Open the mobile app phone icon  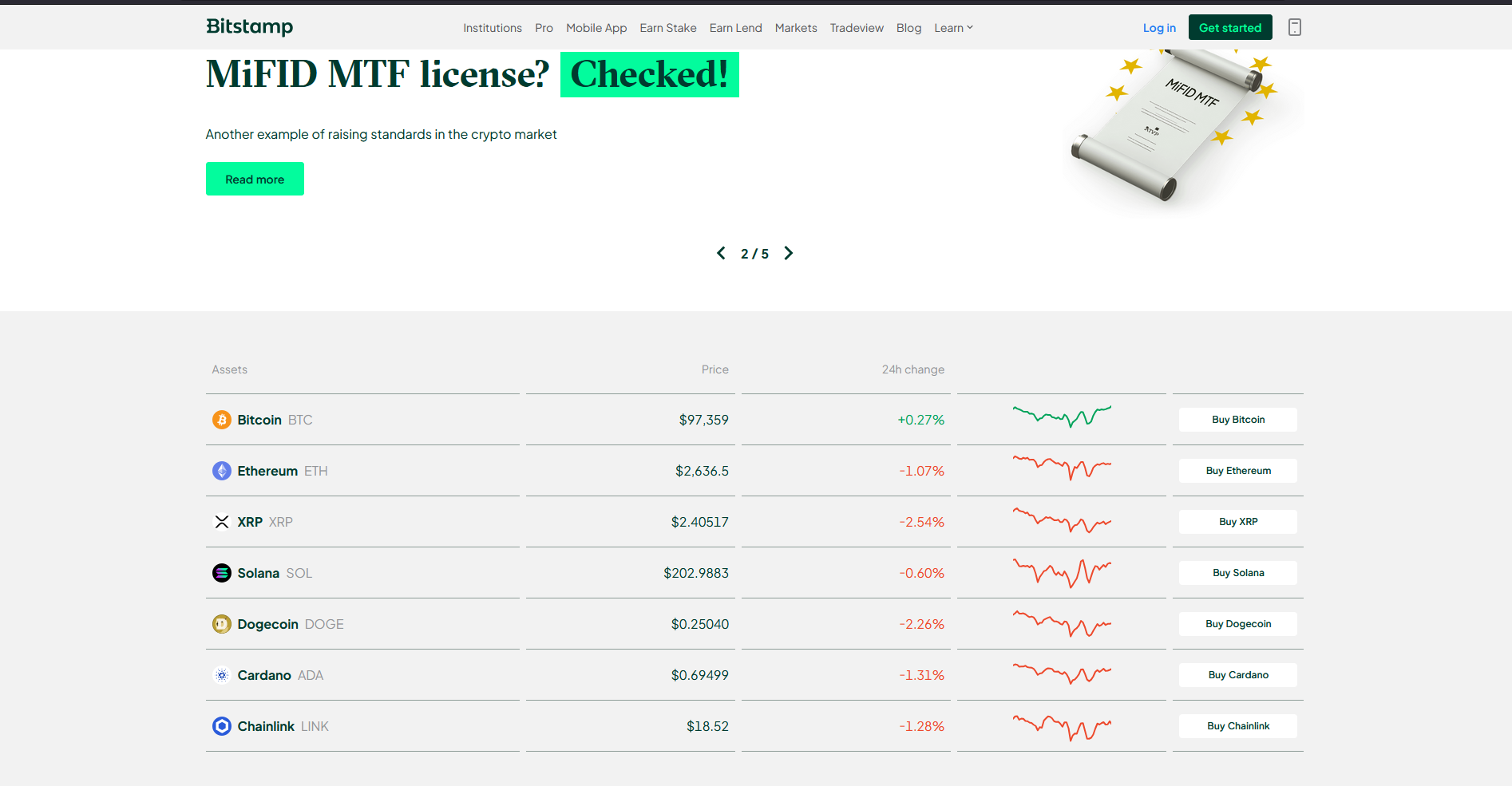coord(1295,27)
